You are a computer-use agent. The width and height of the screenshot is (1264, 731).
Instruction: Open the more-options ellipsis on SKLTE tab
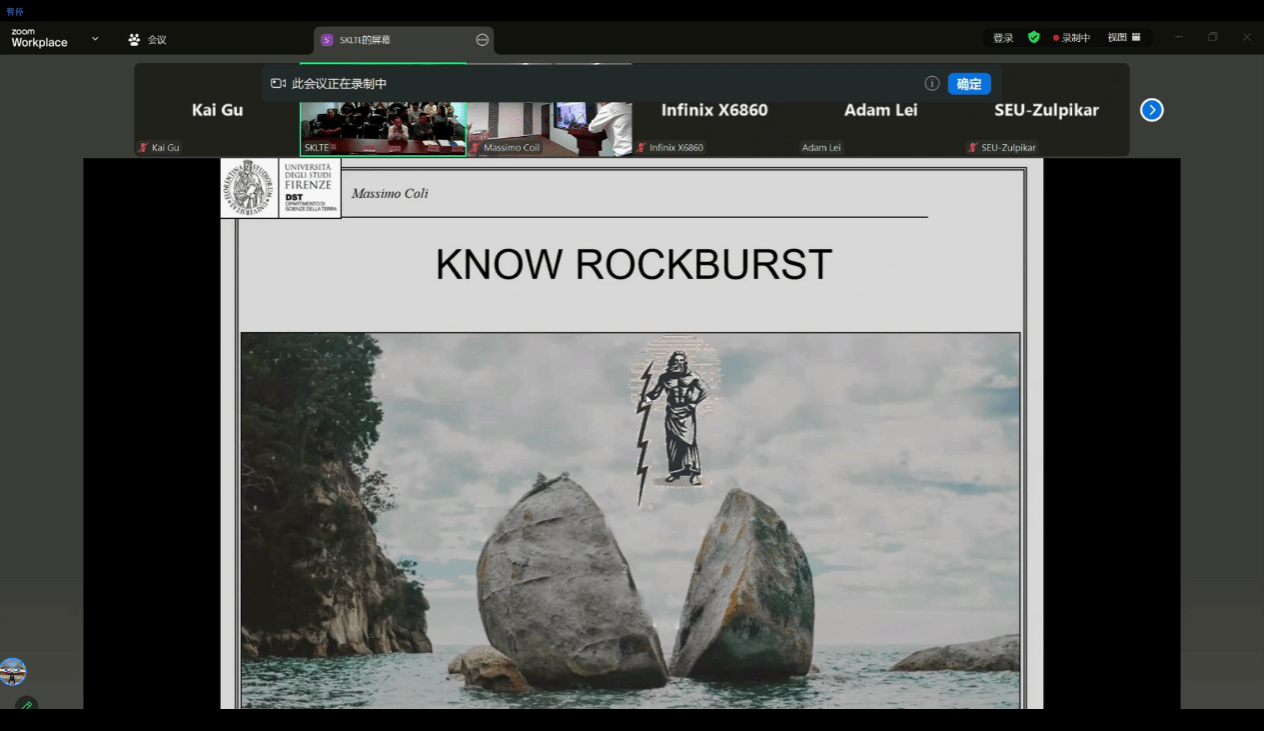tap(482, 40)
